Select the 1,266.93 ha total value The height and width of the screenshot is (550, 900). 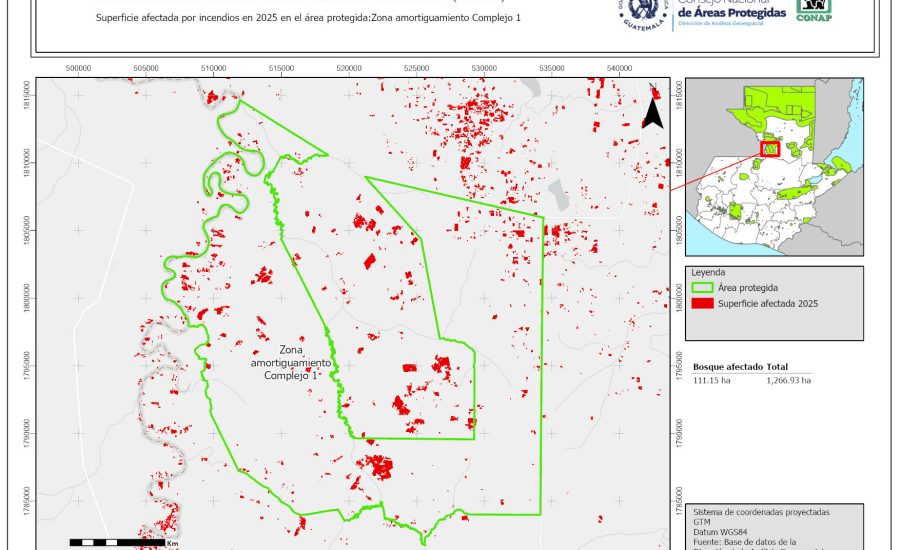(788, 380)
